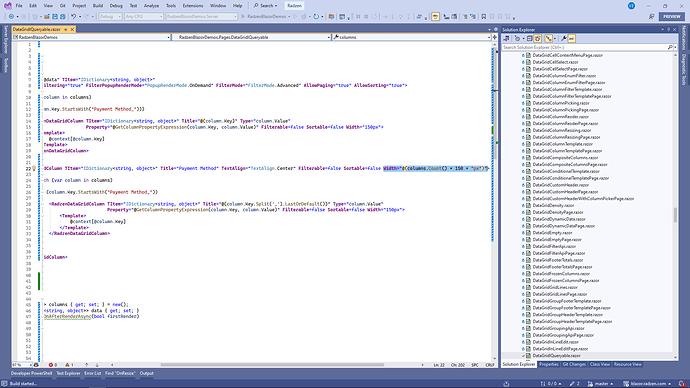Click the errors count indicator in editor status
The height and width of the screenshot is (388, 690).
(x=53, y=365)
